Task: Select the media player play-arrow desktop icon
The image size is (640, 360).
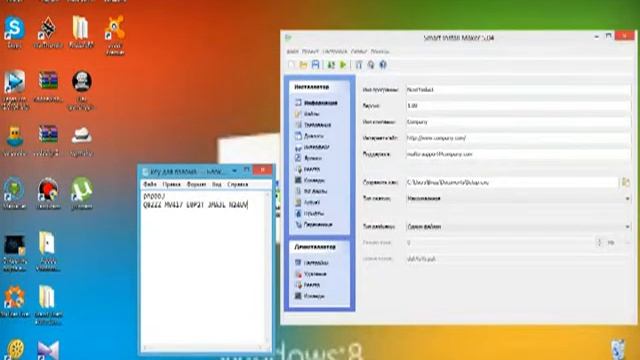Action: click(x=15, y=90)
